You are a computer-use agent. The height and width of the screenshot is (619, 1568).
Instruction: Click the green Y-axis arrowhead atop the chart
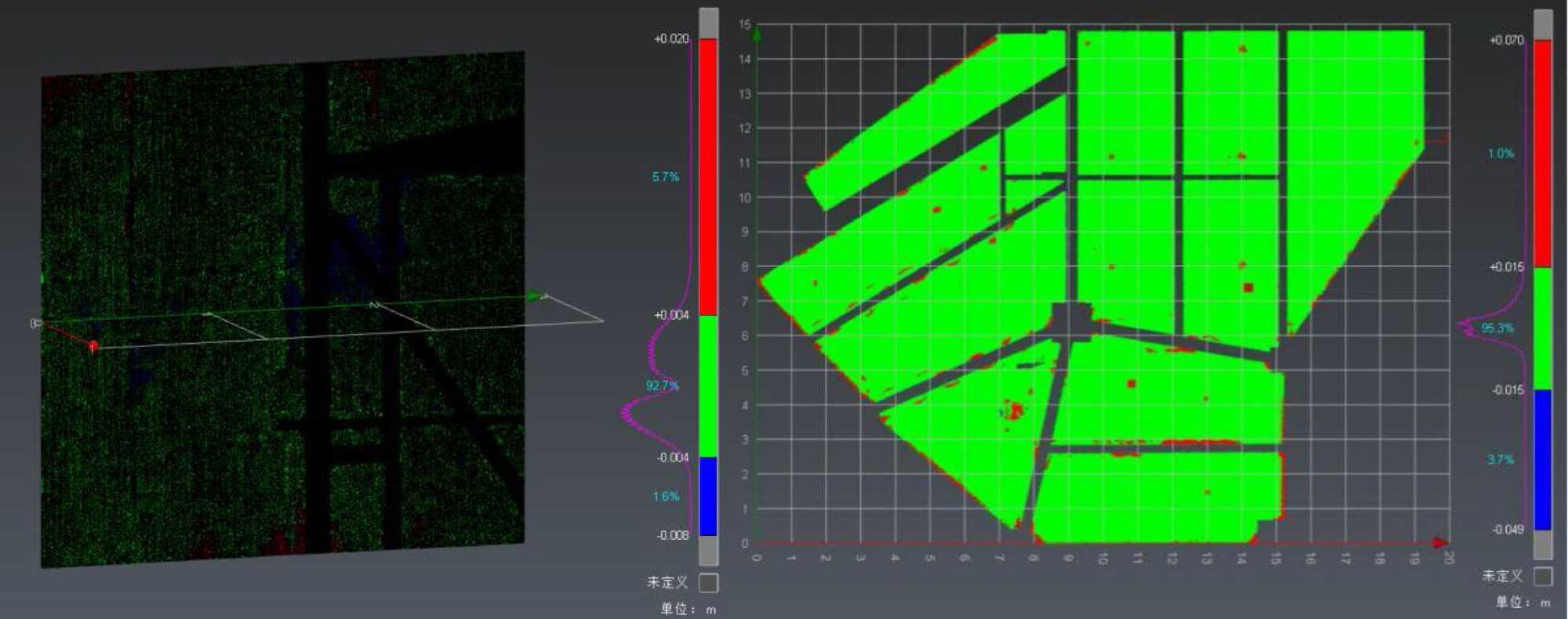(757, 31)
